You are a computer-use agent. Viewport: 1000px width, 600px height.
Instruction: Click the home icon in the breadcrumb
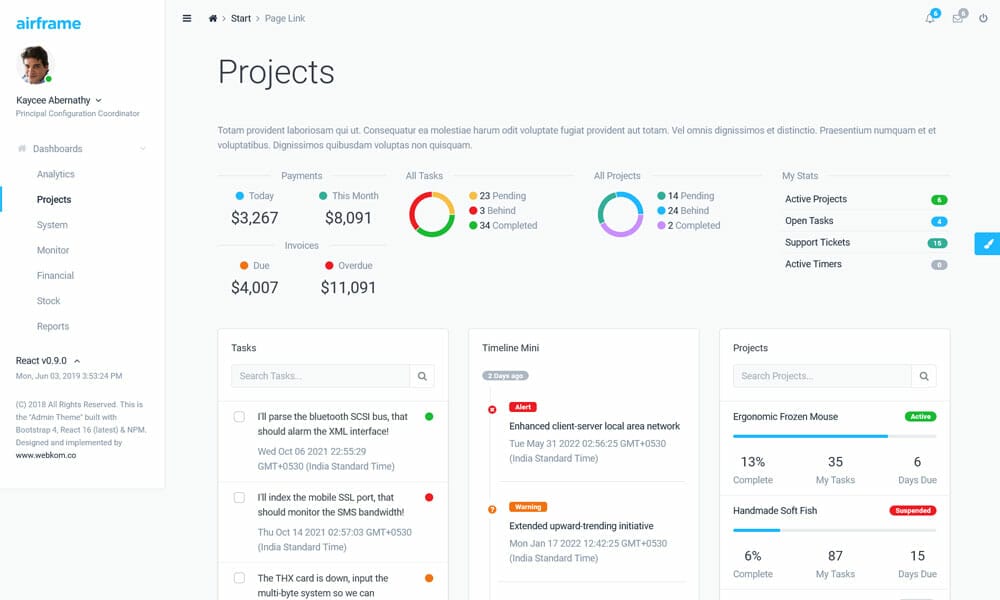(x=212, y=18)
